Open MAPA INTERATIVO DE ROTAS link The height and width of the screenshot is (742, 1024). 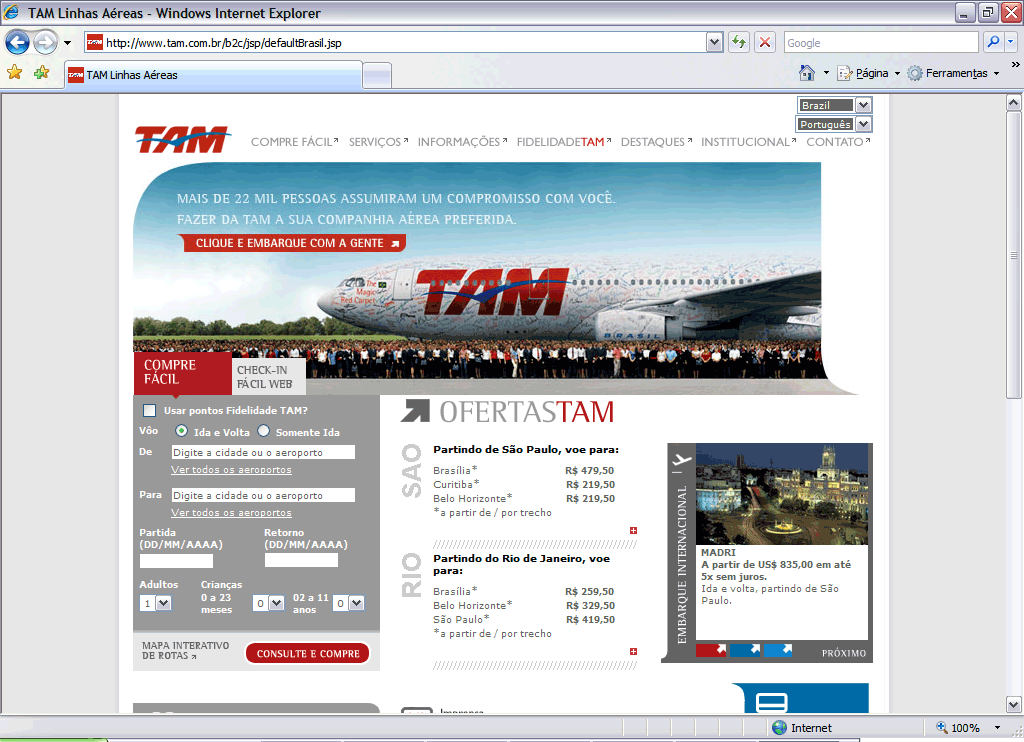point(185,650)
